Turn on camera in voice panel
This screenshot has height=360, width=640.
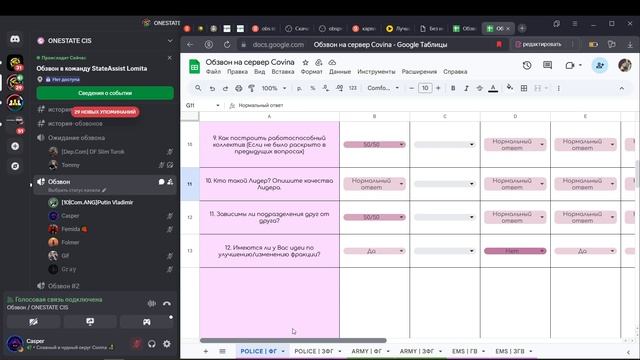pyautogui.click(x=33, y=322)
